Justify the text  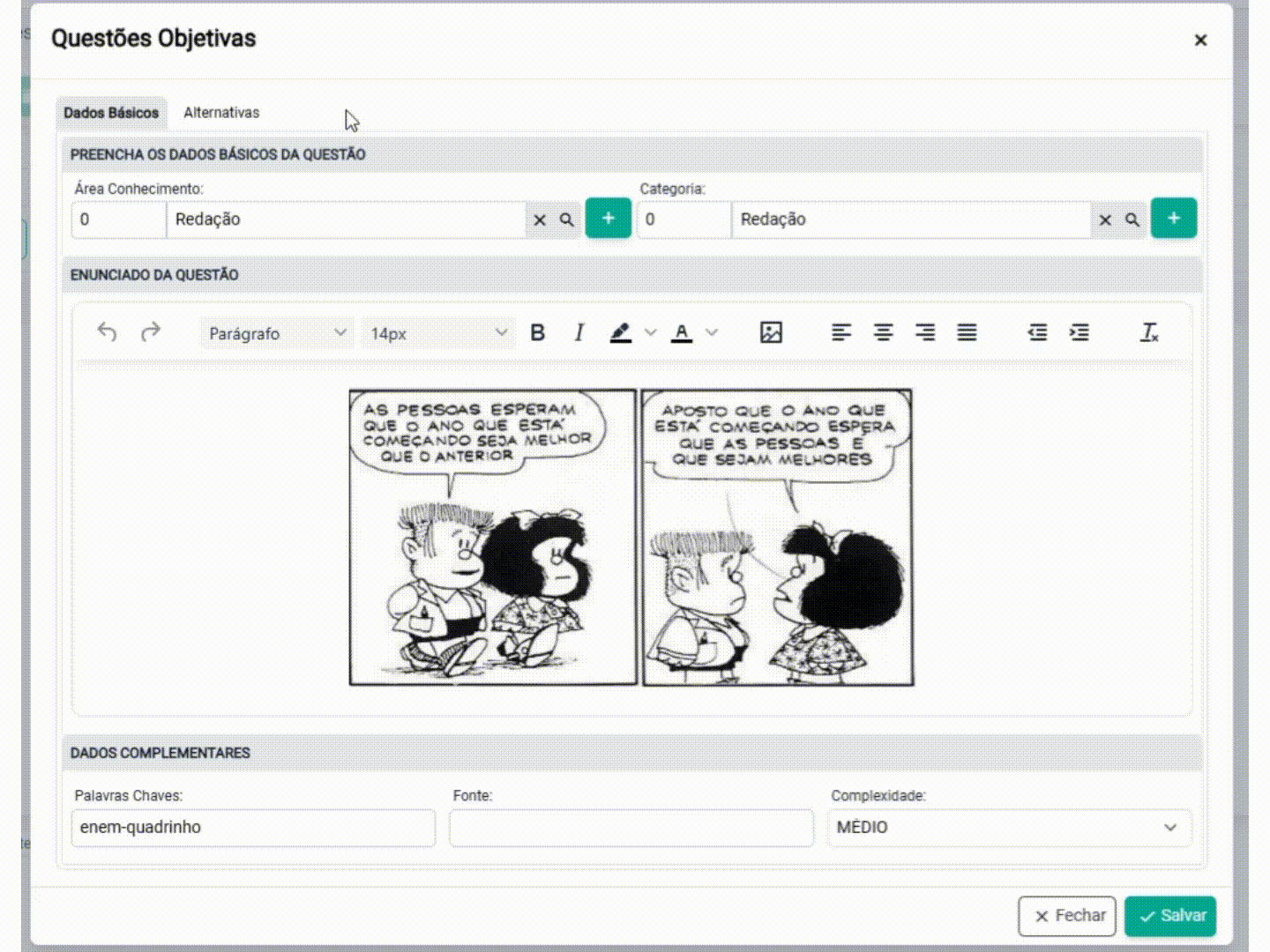point(967,332)
